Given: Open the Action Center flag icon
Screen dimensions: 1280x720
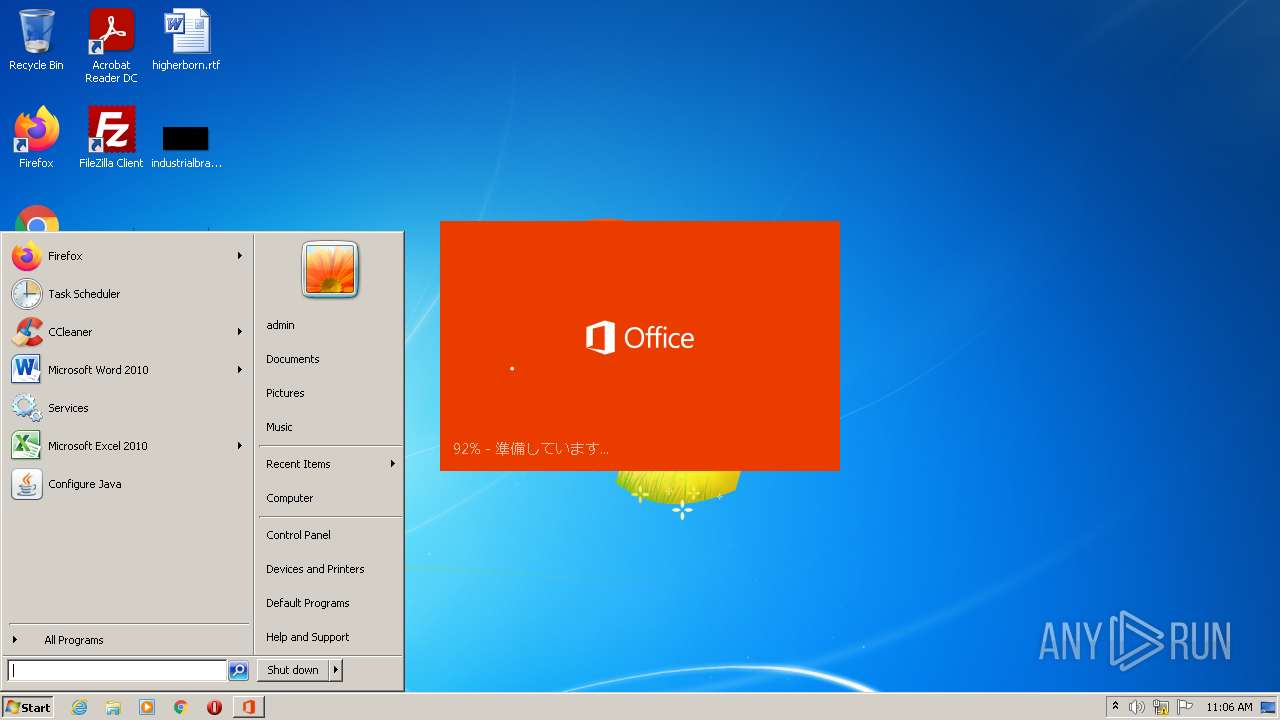Looking at the screenshot, I should click(x=1185, y=707).
